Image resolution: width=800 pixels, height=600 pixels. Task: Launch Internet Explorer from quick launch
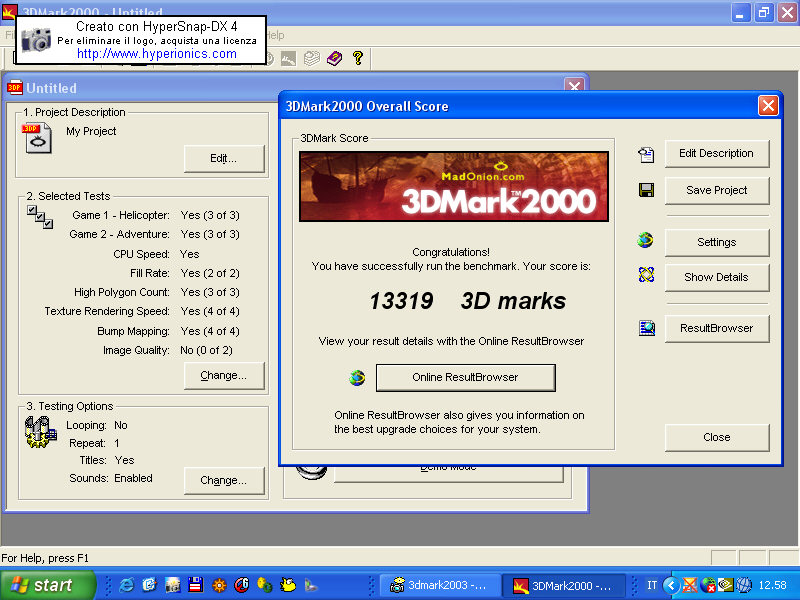126,585
